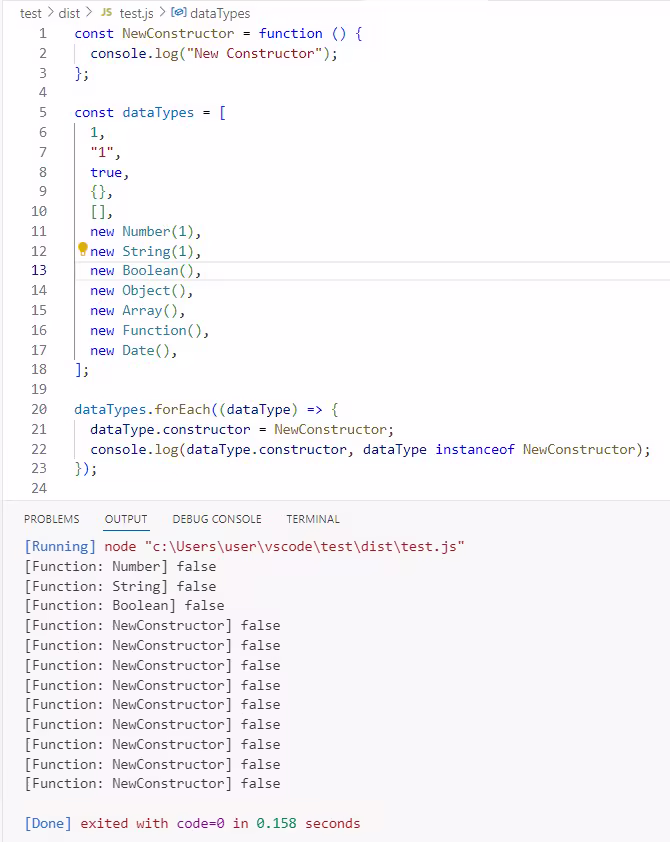Switch to the PROBLEMS panel tab

[x=51, y=519]
